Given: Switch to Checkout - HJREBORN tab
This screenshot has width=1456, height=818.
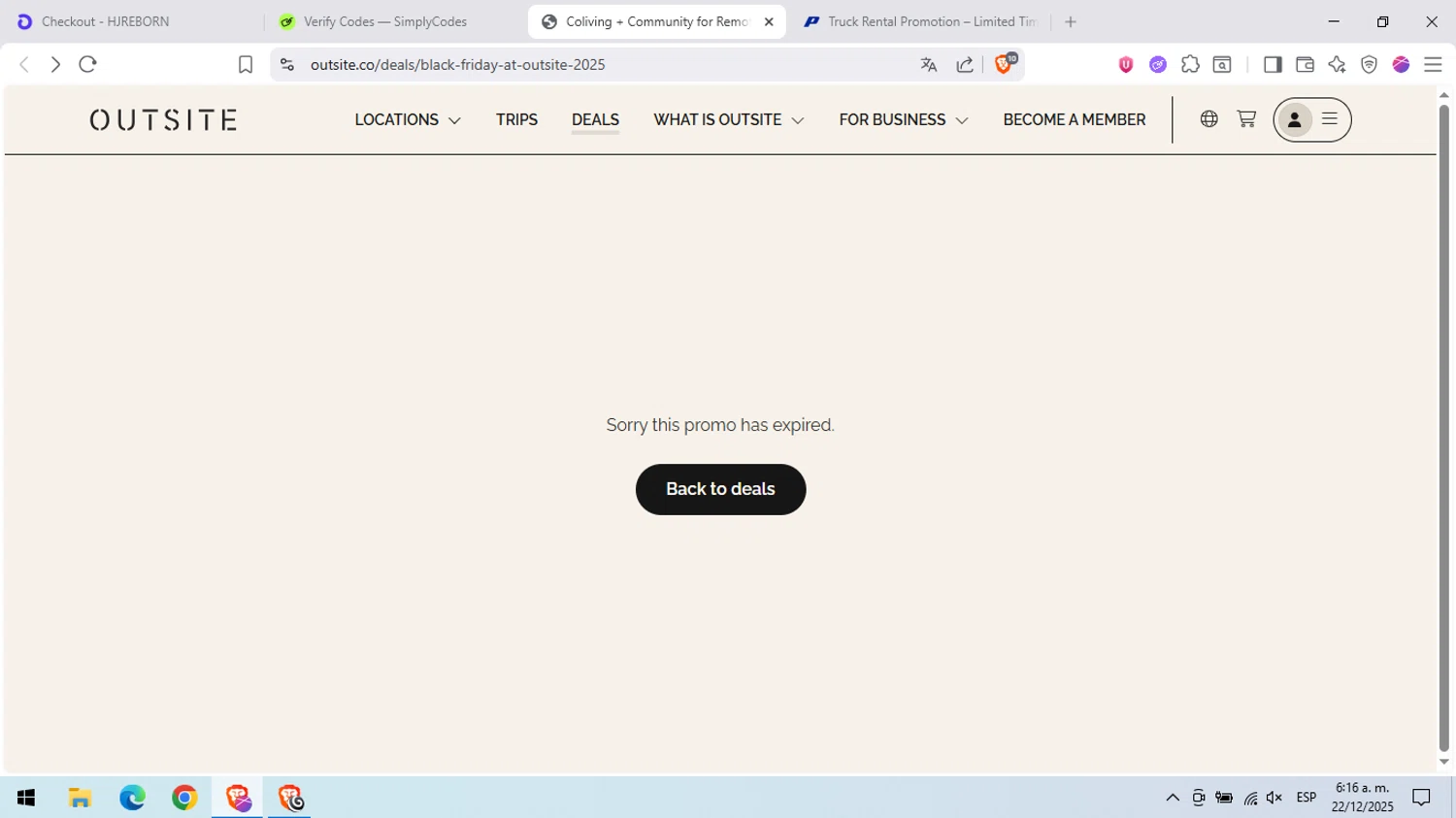Looking at the screenshot, I should [x=132, y=21].
